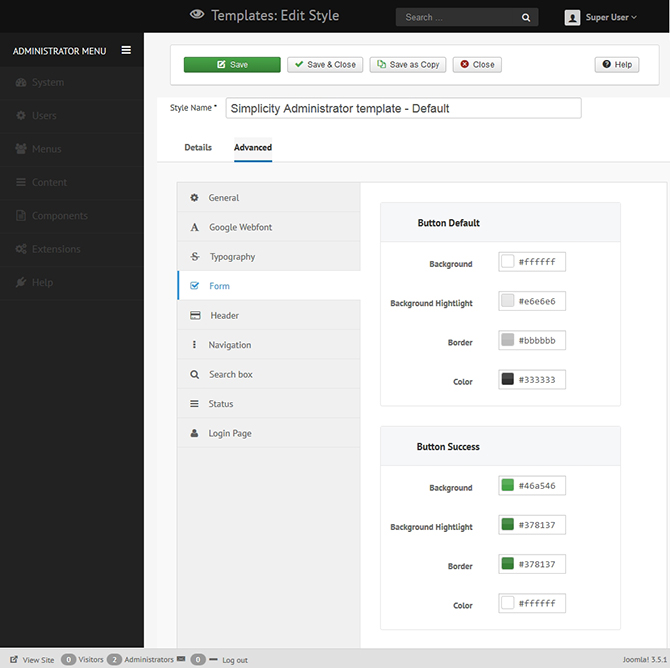The width and height of the screenshot is (670, 668).
Task: Open the General settings section
Action: pos(269,197)
